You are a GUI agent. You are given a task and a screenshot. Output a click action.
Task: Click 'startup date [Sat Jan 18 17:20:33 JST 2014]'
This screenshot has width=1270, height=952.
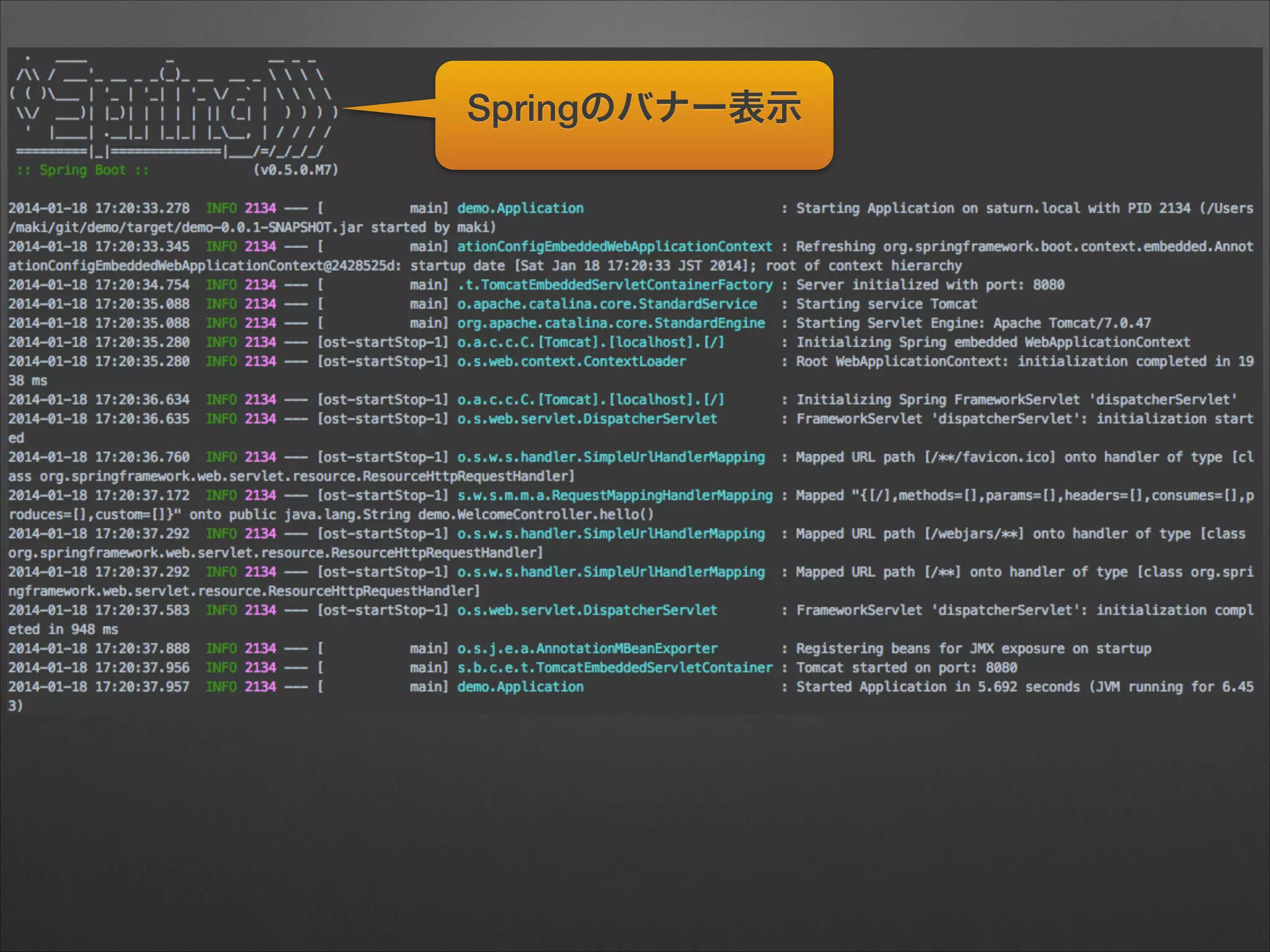click(x=580, y=266)
